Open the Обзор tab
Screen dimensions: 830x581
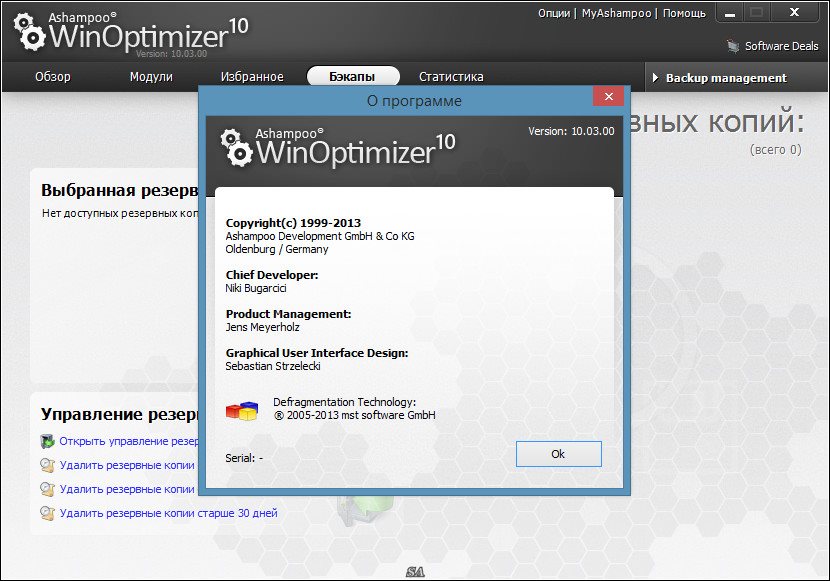click(x=53, y=77)
